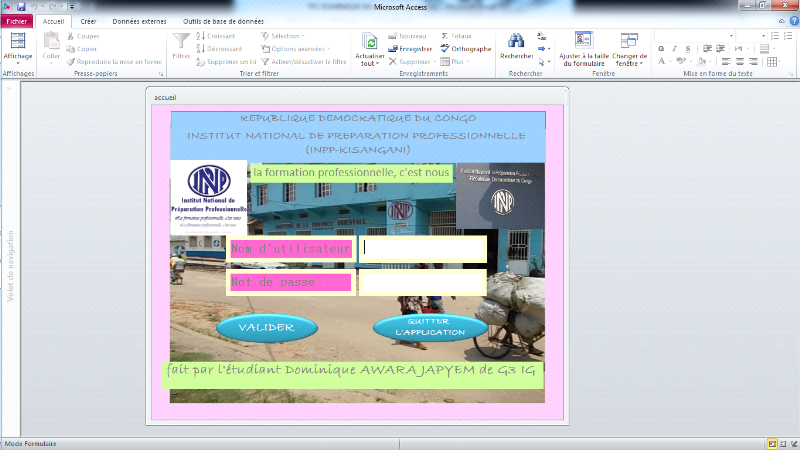Toggle italic text formatting
The width and height of the screenshot is (800, 450).
click(x=674, y=48)
